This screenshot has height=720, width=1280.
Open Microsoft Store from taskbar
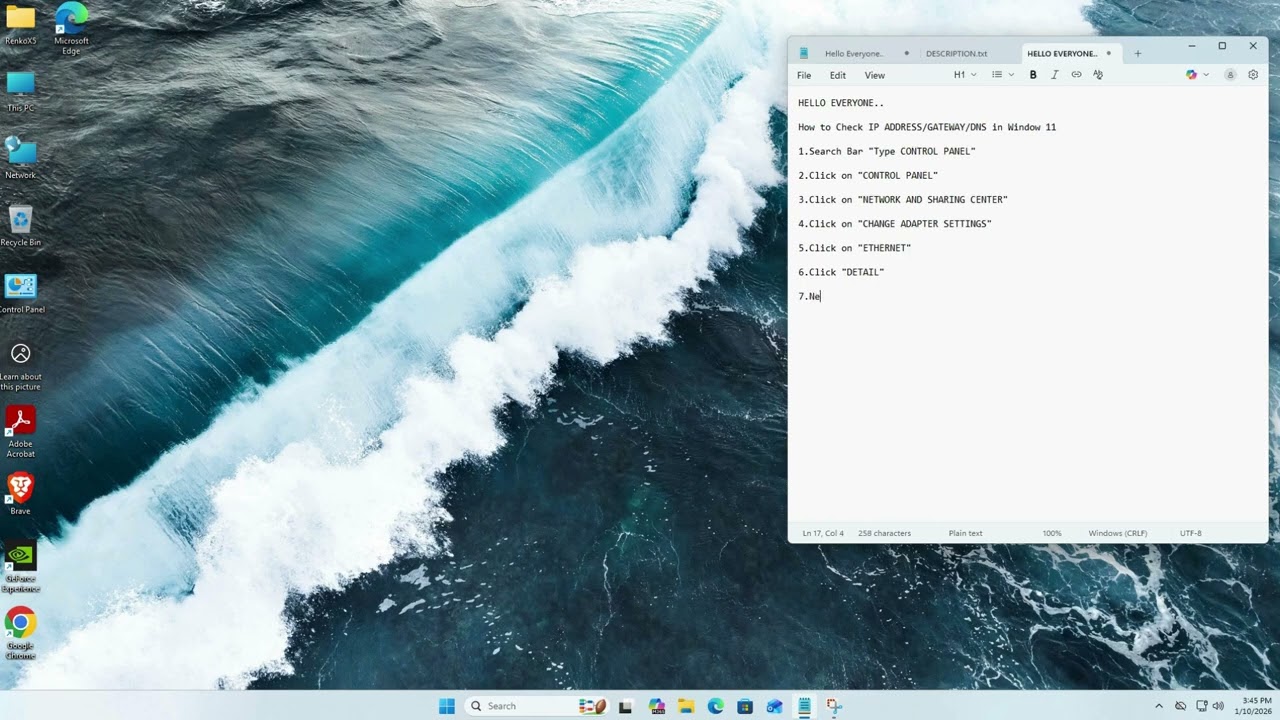[x=745, y=706]
